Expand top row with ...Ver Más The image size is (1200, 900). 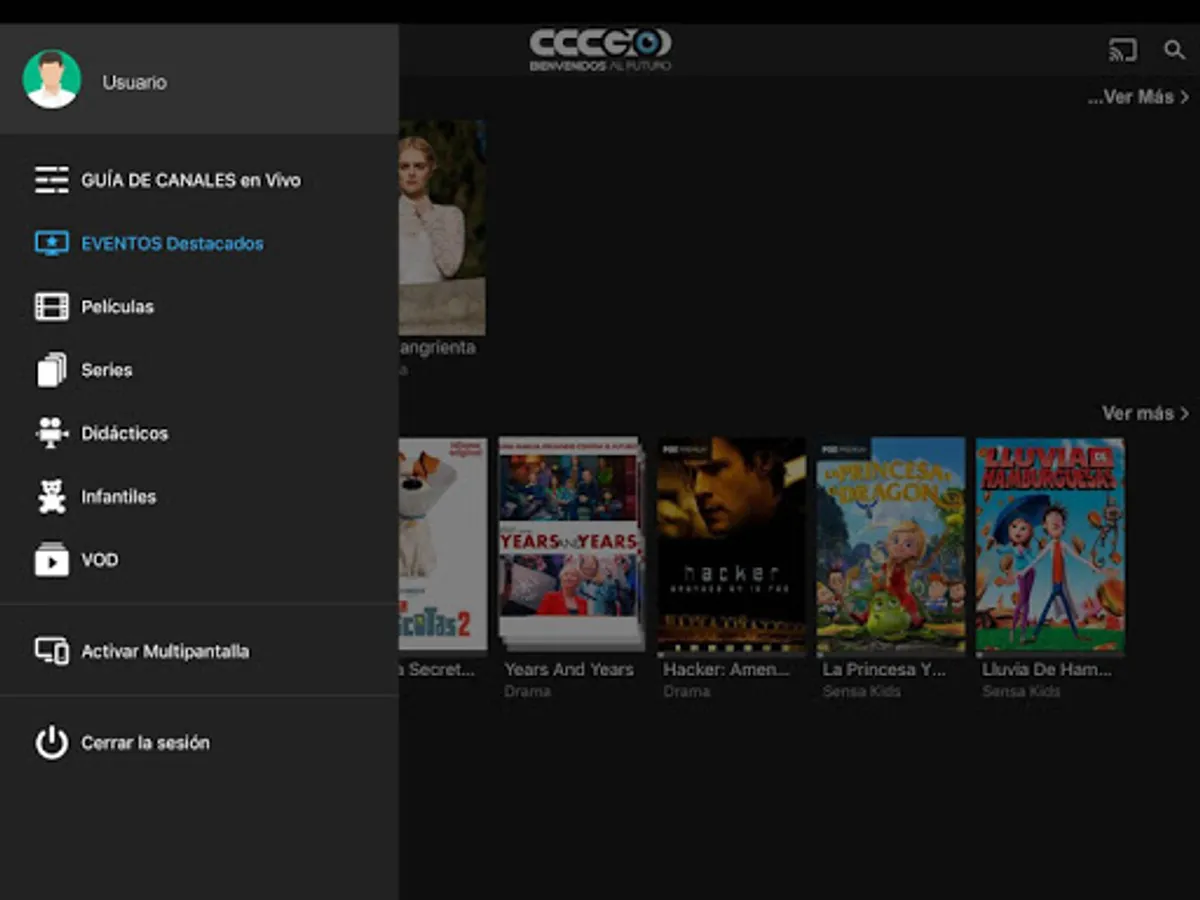tap(1138, 97)
